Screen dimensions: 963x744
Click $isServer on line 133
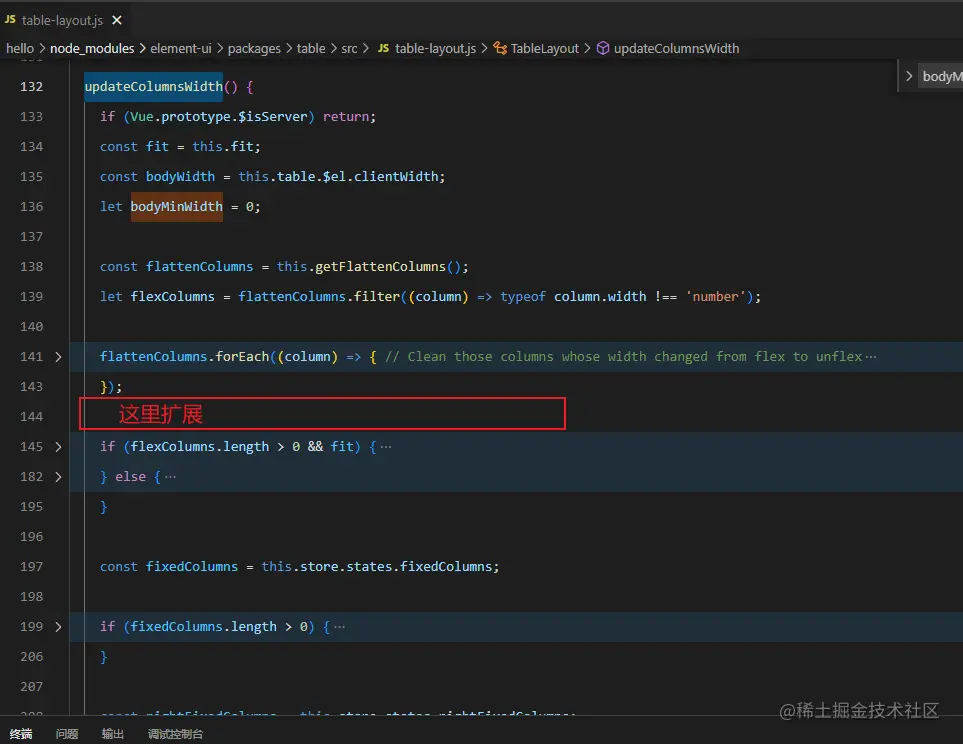273,117
